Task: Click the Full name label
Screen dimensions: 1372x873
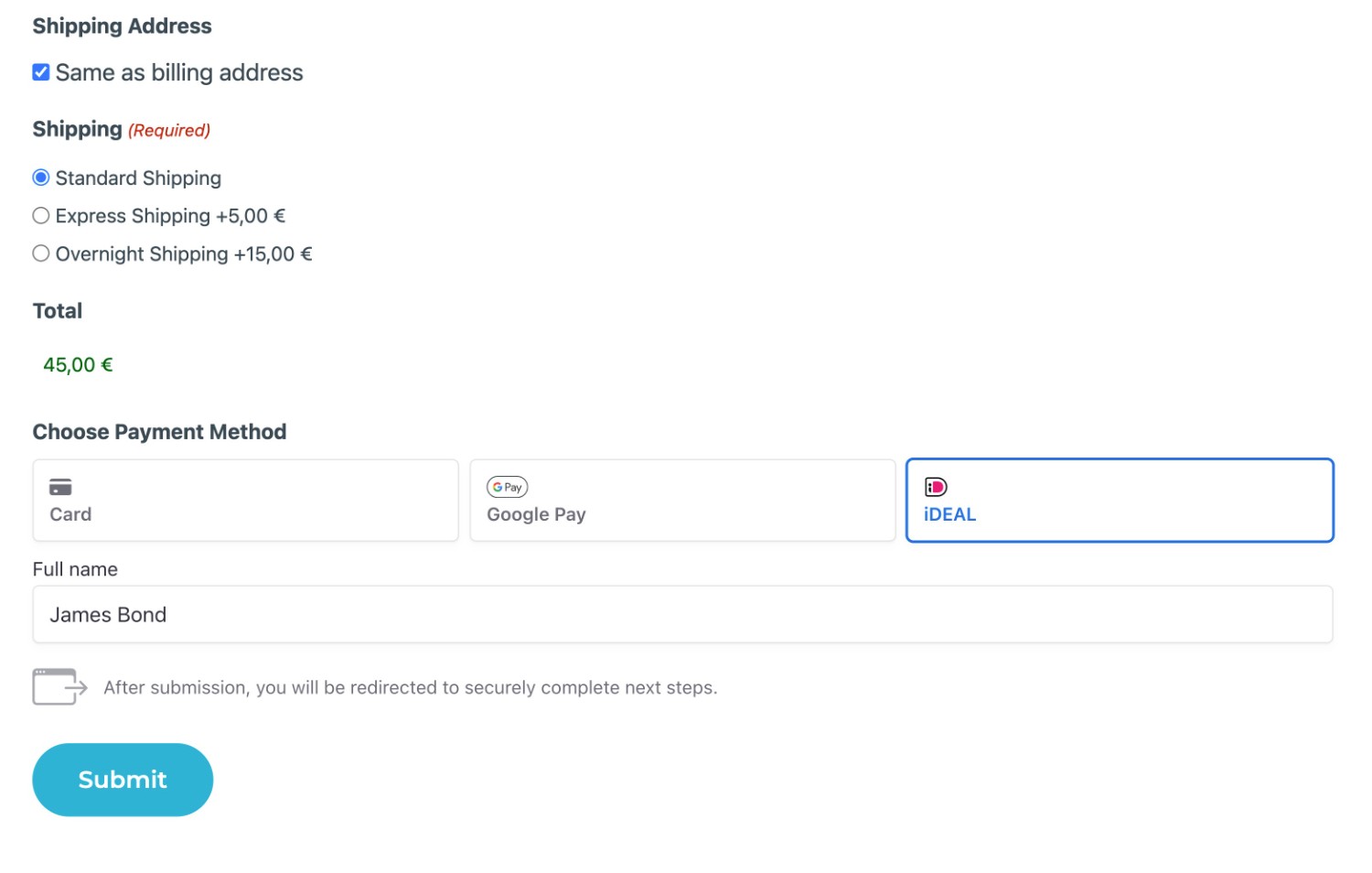Action: pyautogui.click(x=75, y=569)
